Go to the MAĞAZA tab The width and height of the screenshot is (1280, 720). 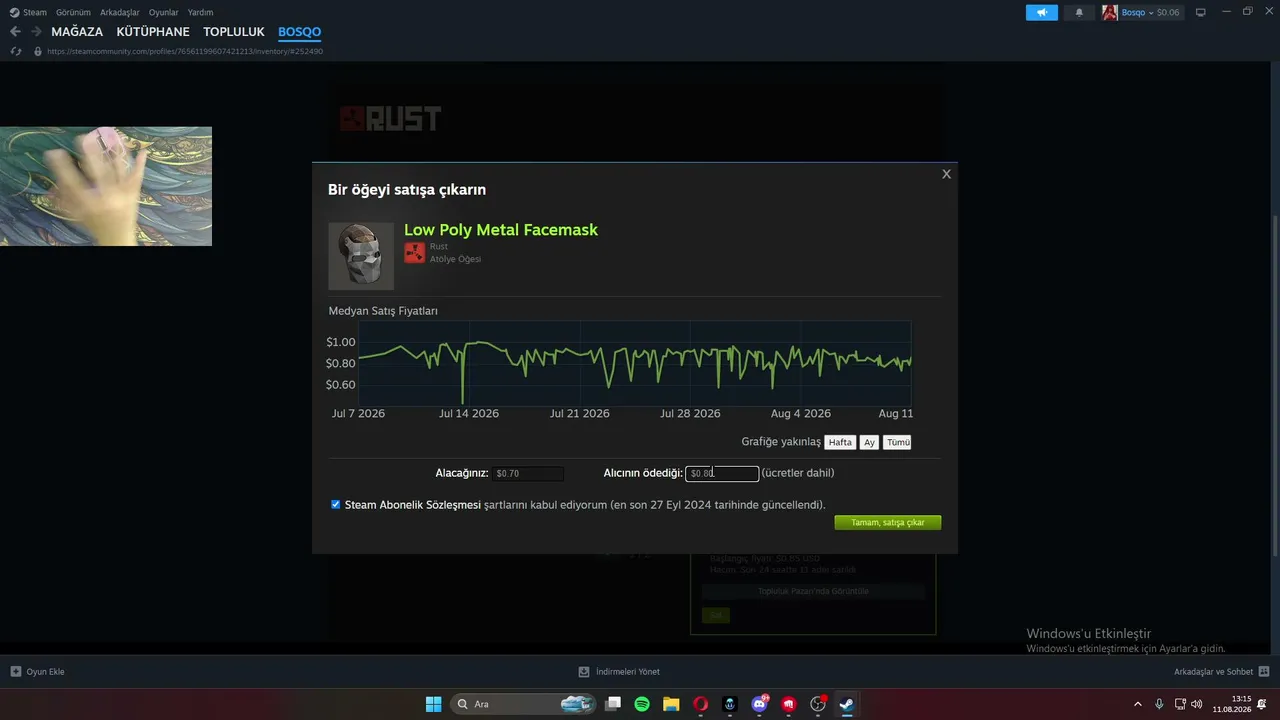point(77,32)
